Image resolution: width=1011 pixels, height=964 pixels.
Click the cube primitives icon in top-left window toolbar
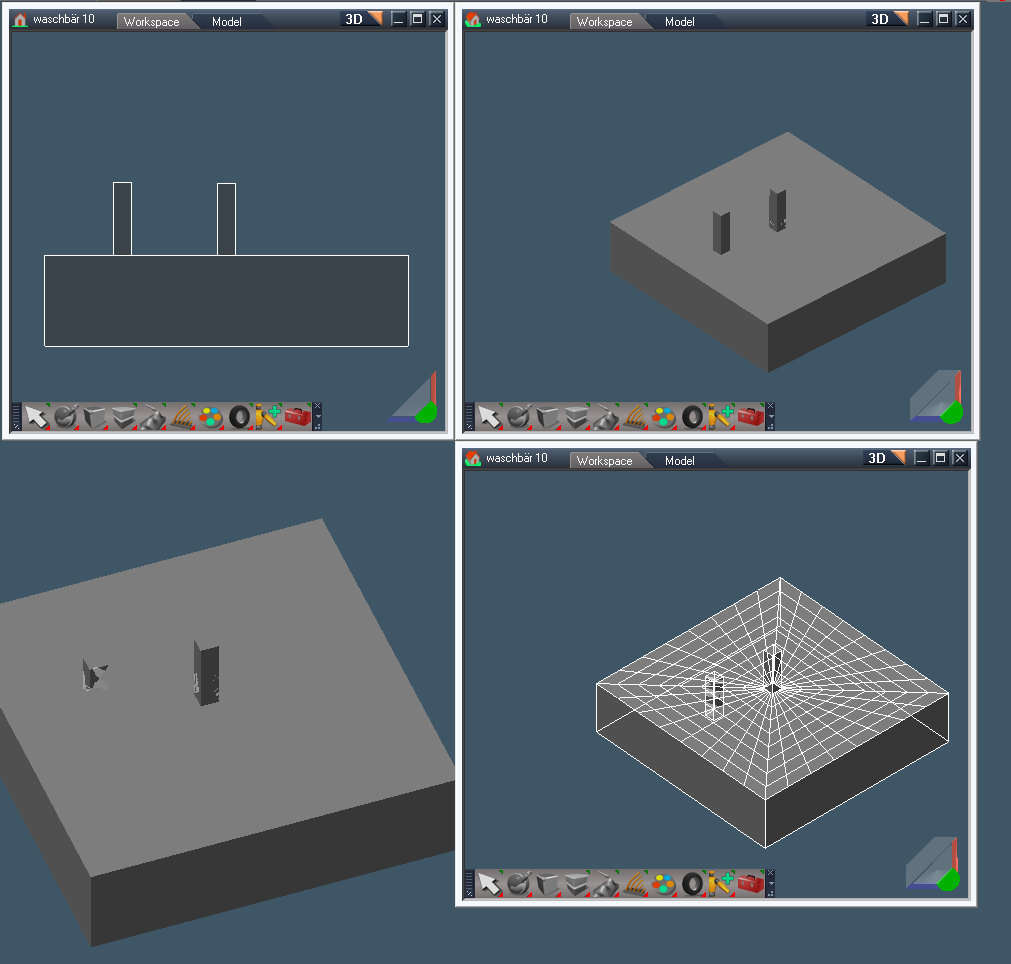[94, 416]
